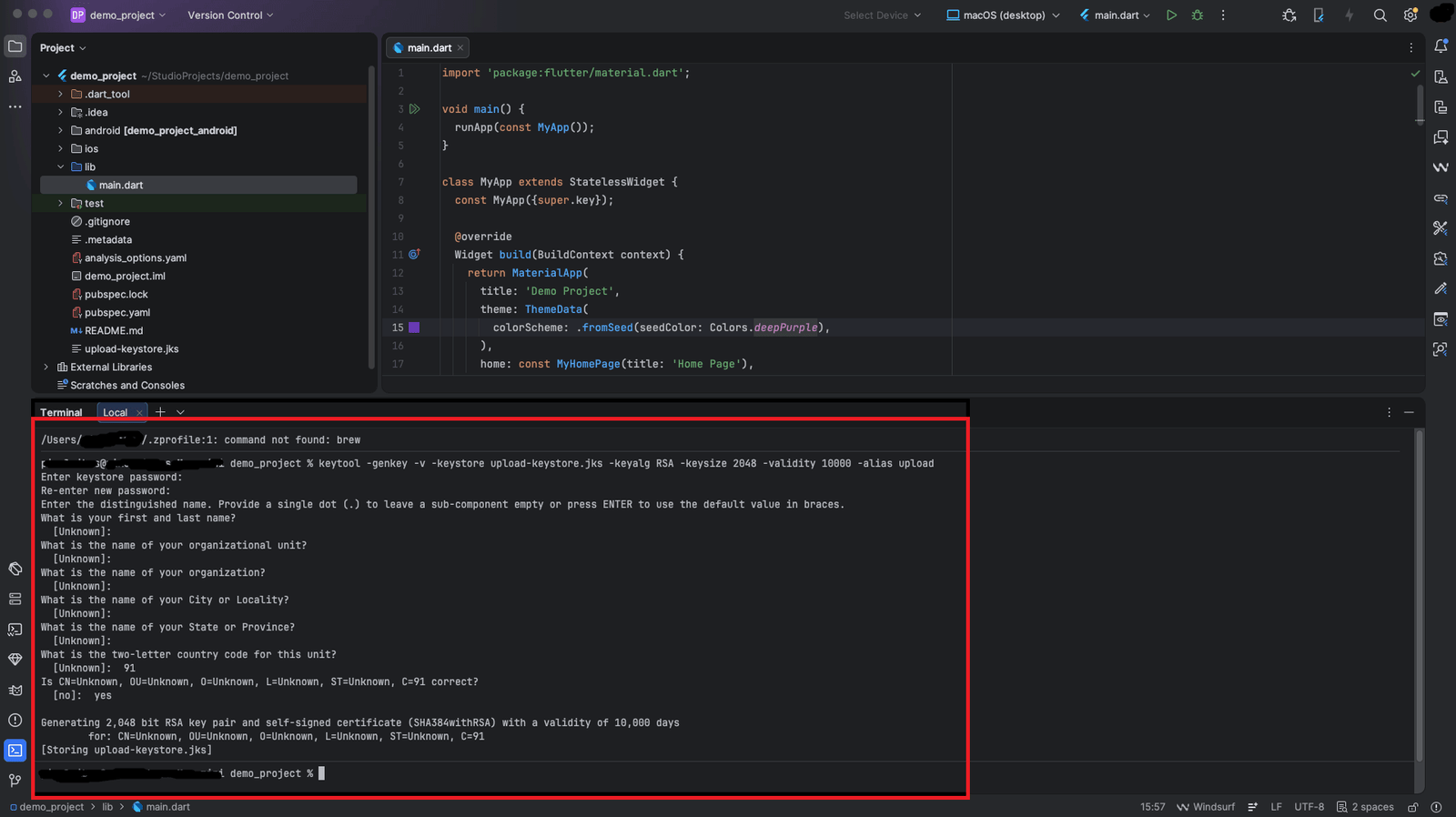Start debugging with the bug icon
The width and height of the screenshot is (1456, 817).
[x=1198, y=15]
